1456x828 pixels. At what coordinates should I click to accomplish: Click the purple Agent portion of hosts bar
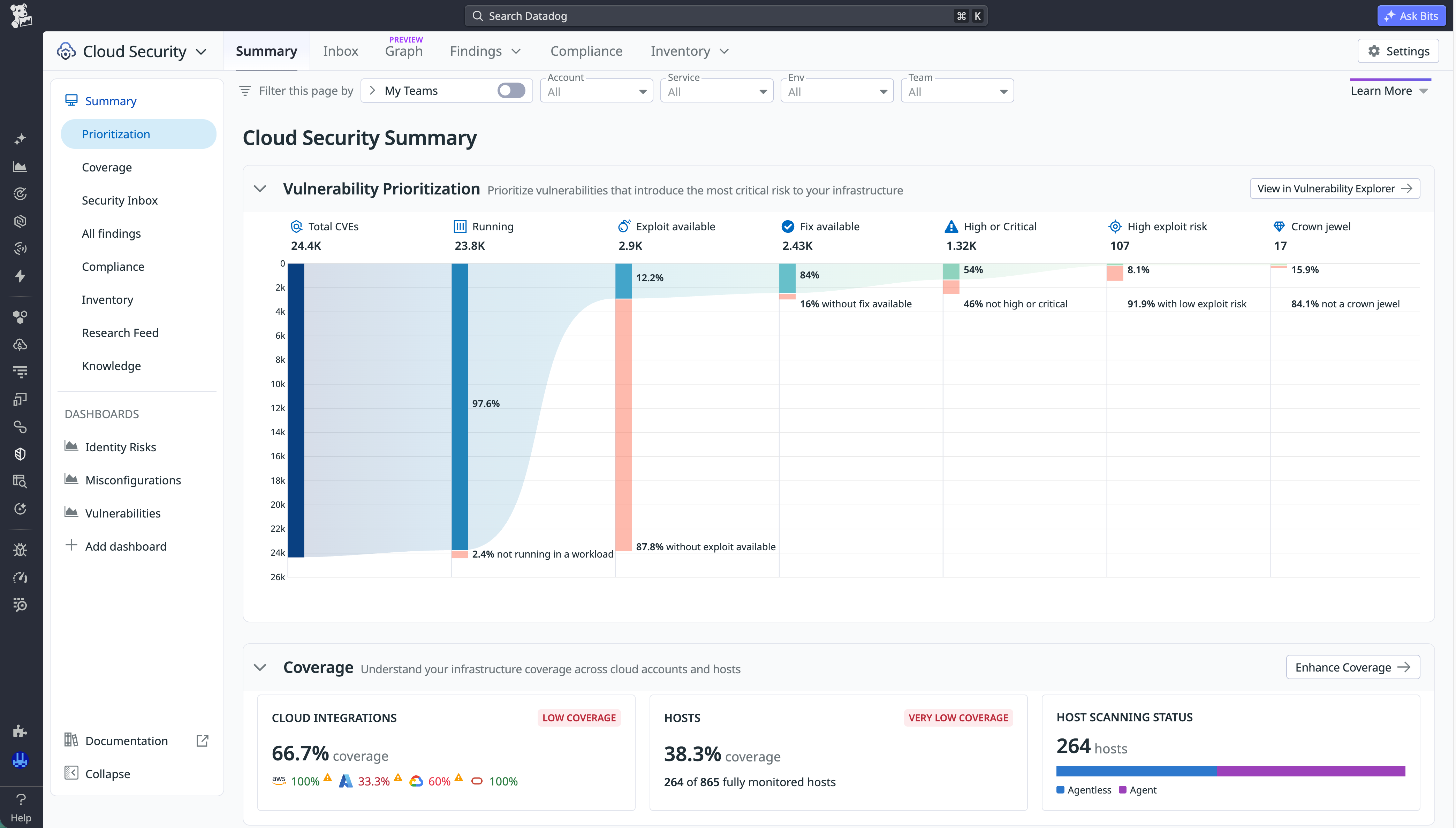click(x=1311, y=771)
